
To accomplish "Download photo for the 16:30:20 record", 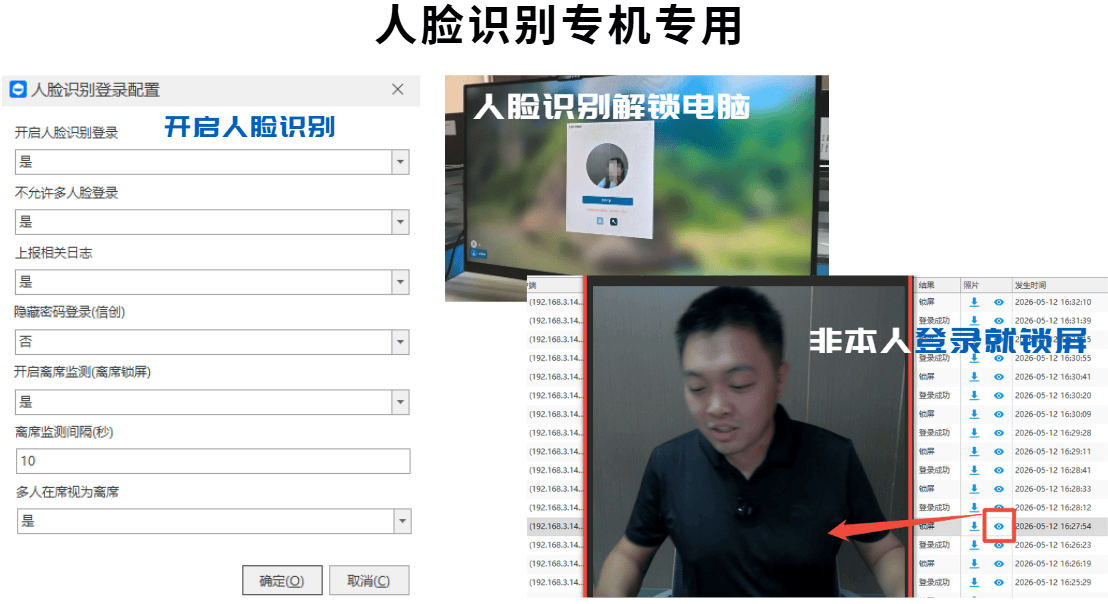I will (974, 396).
